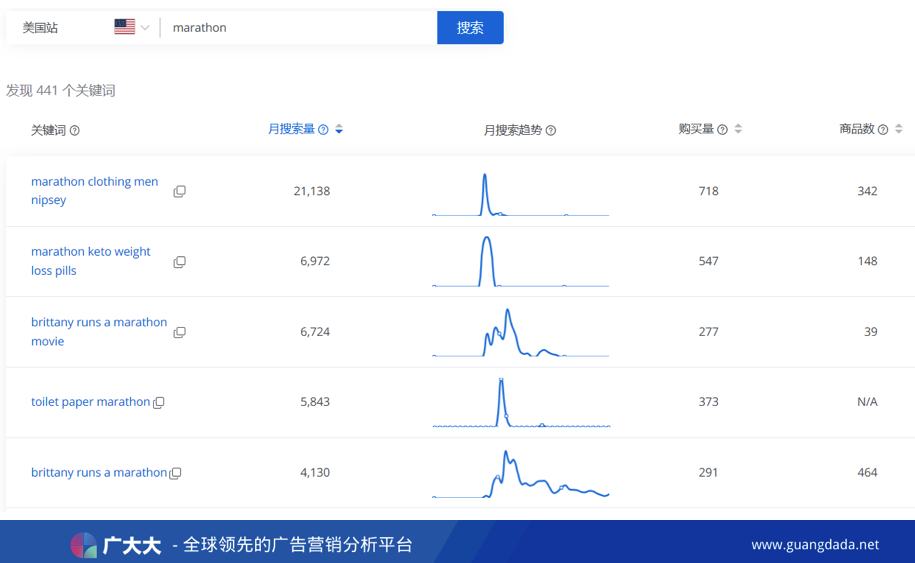Click trend chart for 'marathon keto weight loss pills'
The image size is (915, 563).
[520, 262]
